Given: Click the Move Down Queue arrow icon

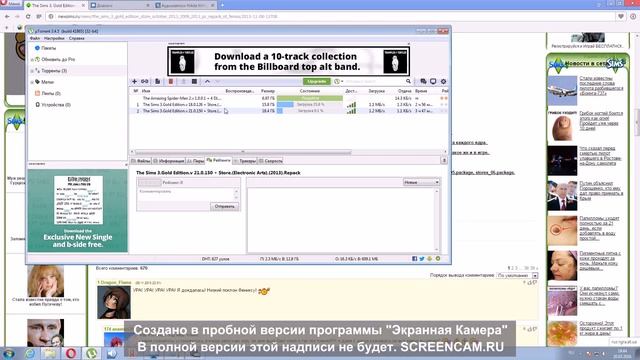Looking at the screenshot, I should click(x=218, y=82).
